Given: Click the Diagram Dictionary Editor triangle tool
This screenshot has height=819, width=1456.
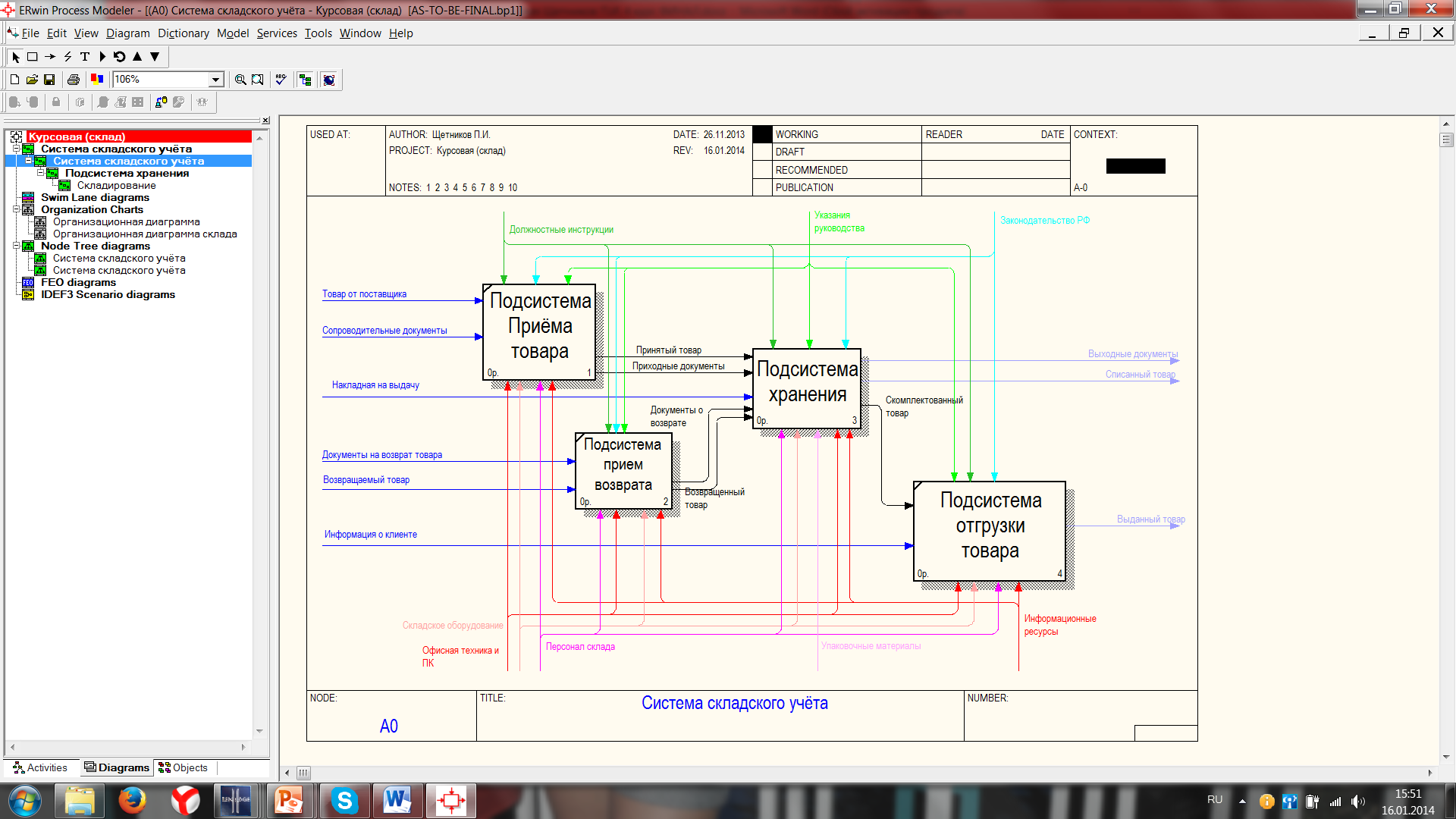Looking at the screenshot, I should [x=102, y=57].
